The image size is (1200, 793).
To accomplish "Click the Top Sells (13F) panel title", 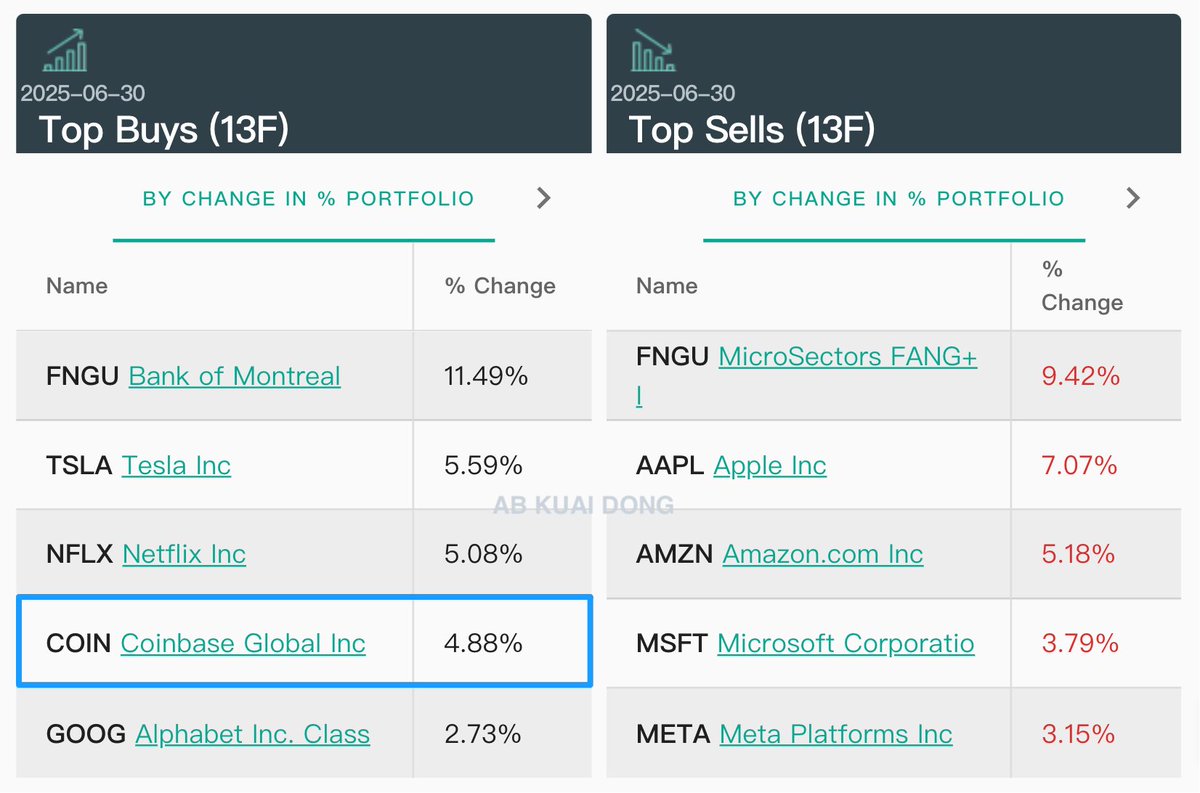I will click(x=752, y=129).
